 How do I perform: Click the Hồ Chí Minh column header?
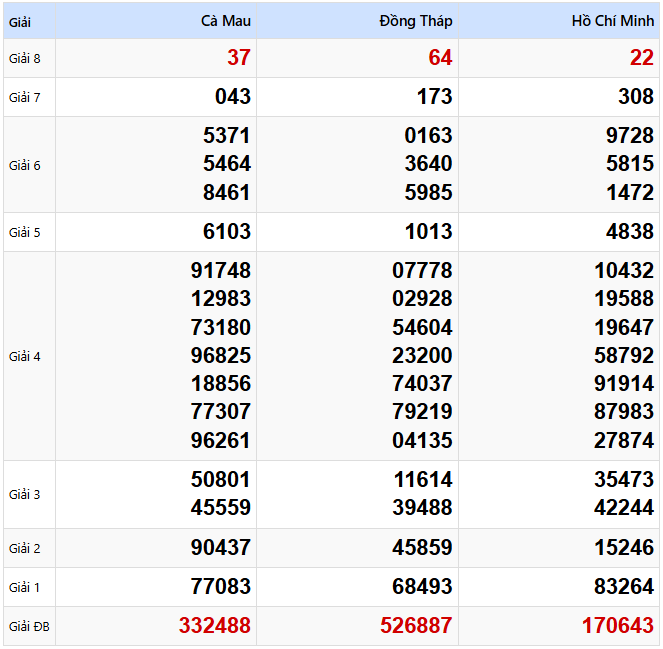(612, 21)
